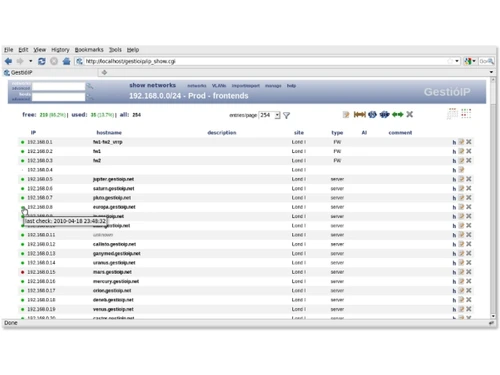Click the red status dot of 192.168.0.15

[23, 272]
